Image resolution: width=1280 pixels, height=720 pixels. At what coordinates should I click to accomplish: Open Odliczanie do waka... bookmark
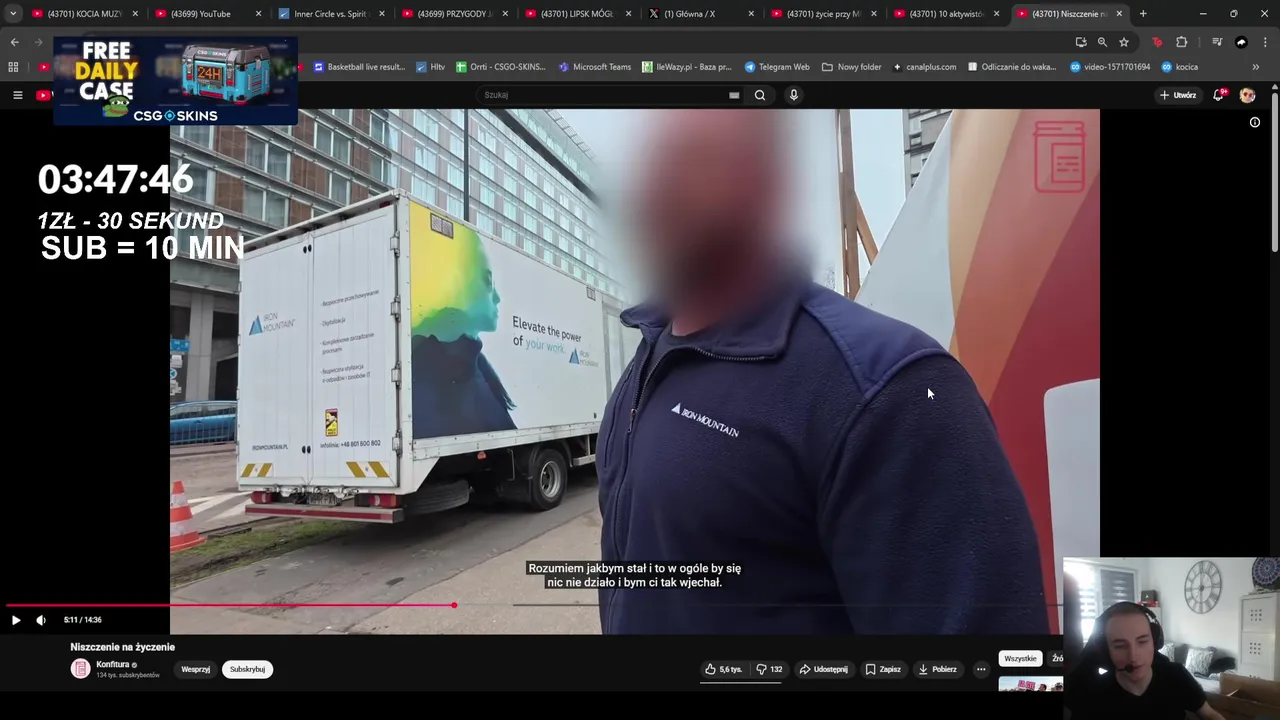1012,67
